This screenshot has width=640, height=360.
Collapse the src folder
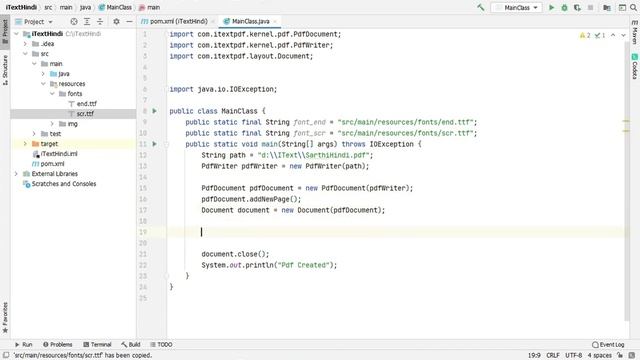click(x=25, y=54)
